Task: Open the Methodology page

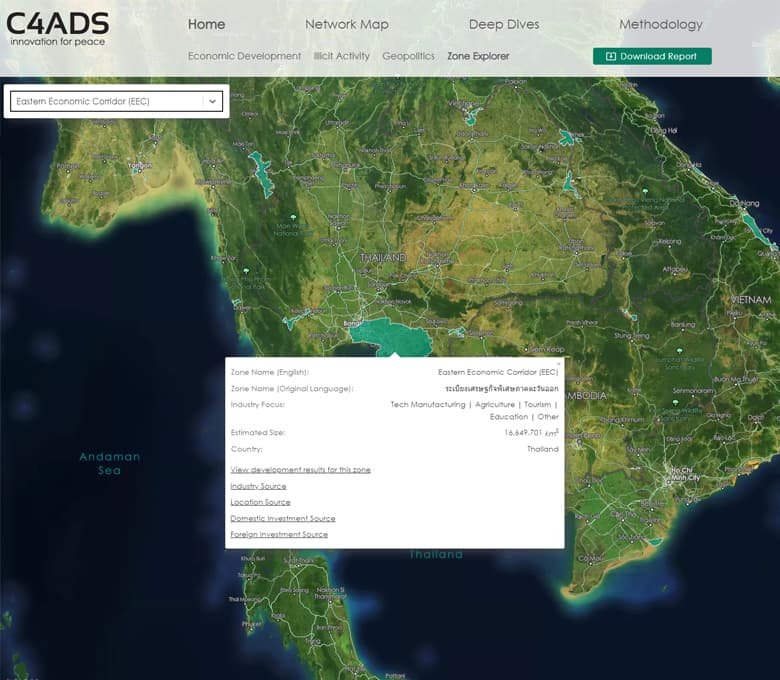Action: coord(660,24)
